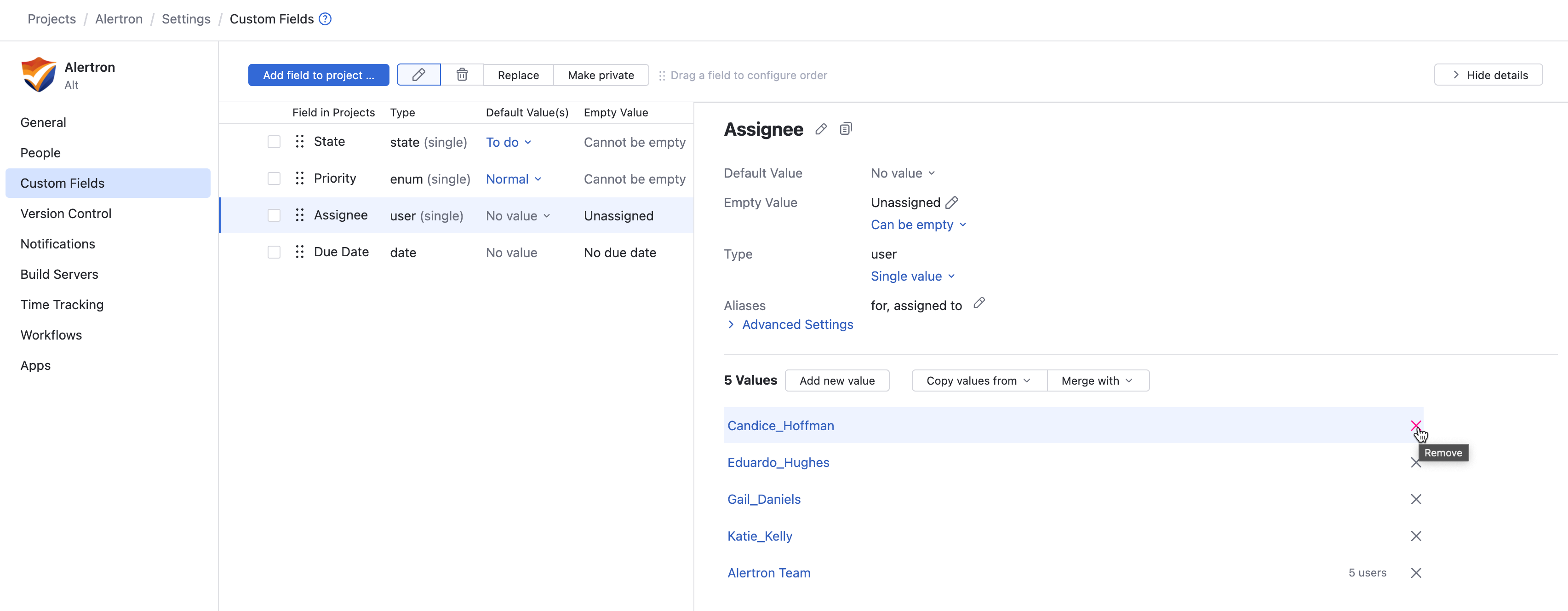Viewport: 1568px width, 611px height.
Task: Open People settings in the sidebar
Action: tap(40, 153)
